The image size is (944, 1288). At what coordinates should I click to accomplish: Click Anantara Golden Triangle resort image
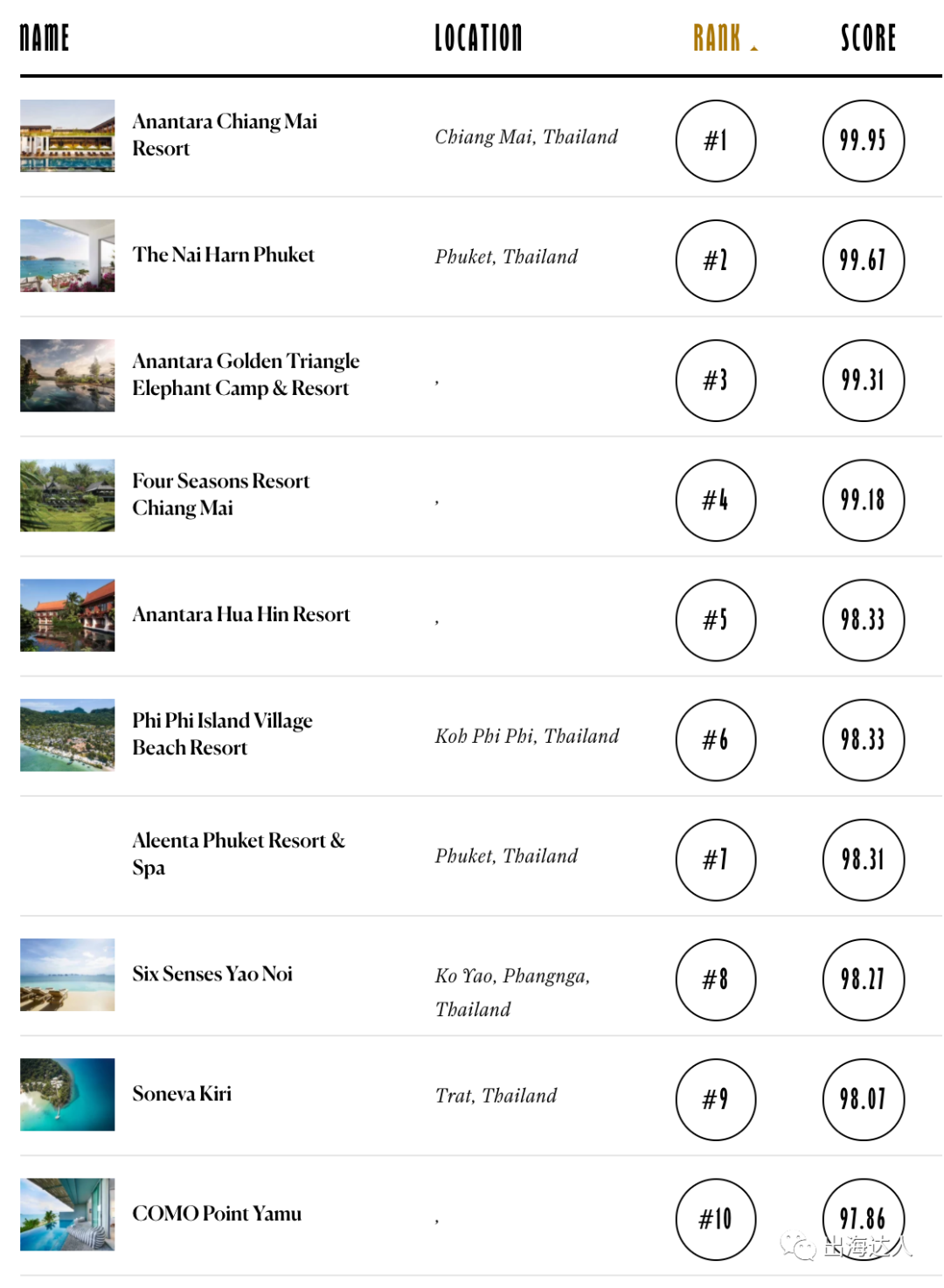67,375
